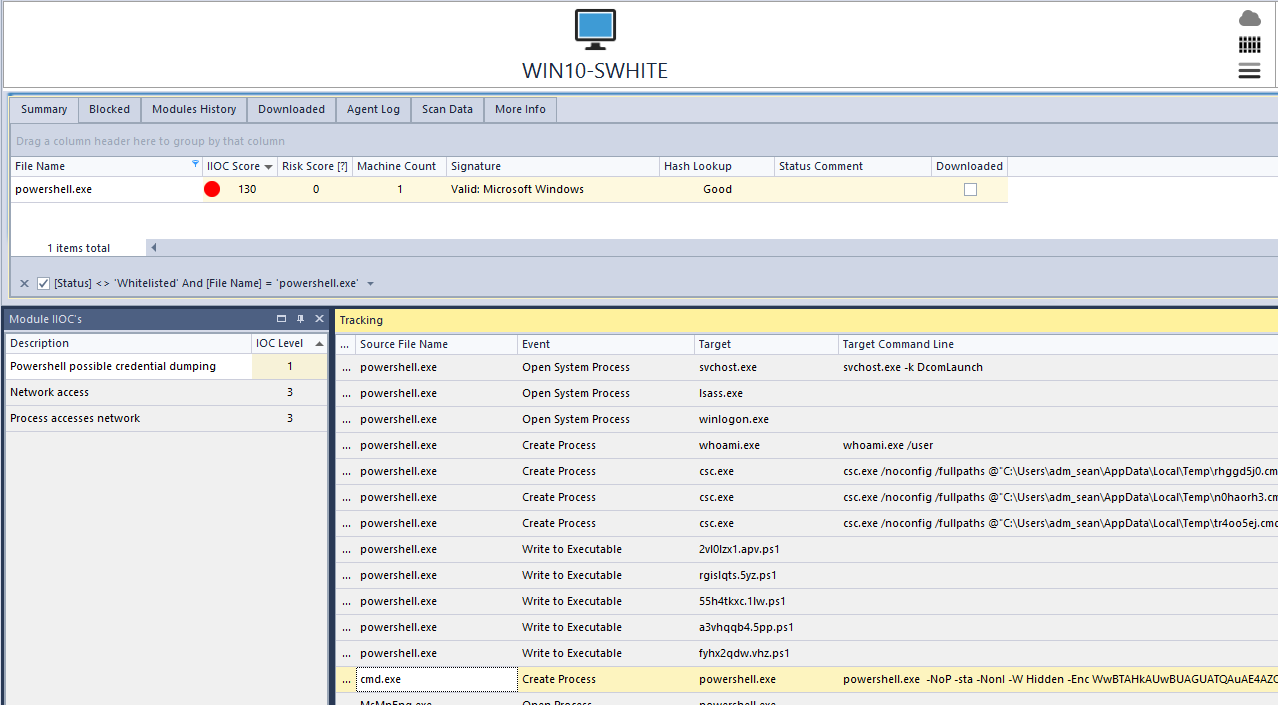1278x705 pixels.
Task: Click the red IIOC score indicator for powershell.exe
Action: click(x=212, y=189)
